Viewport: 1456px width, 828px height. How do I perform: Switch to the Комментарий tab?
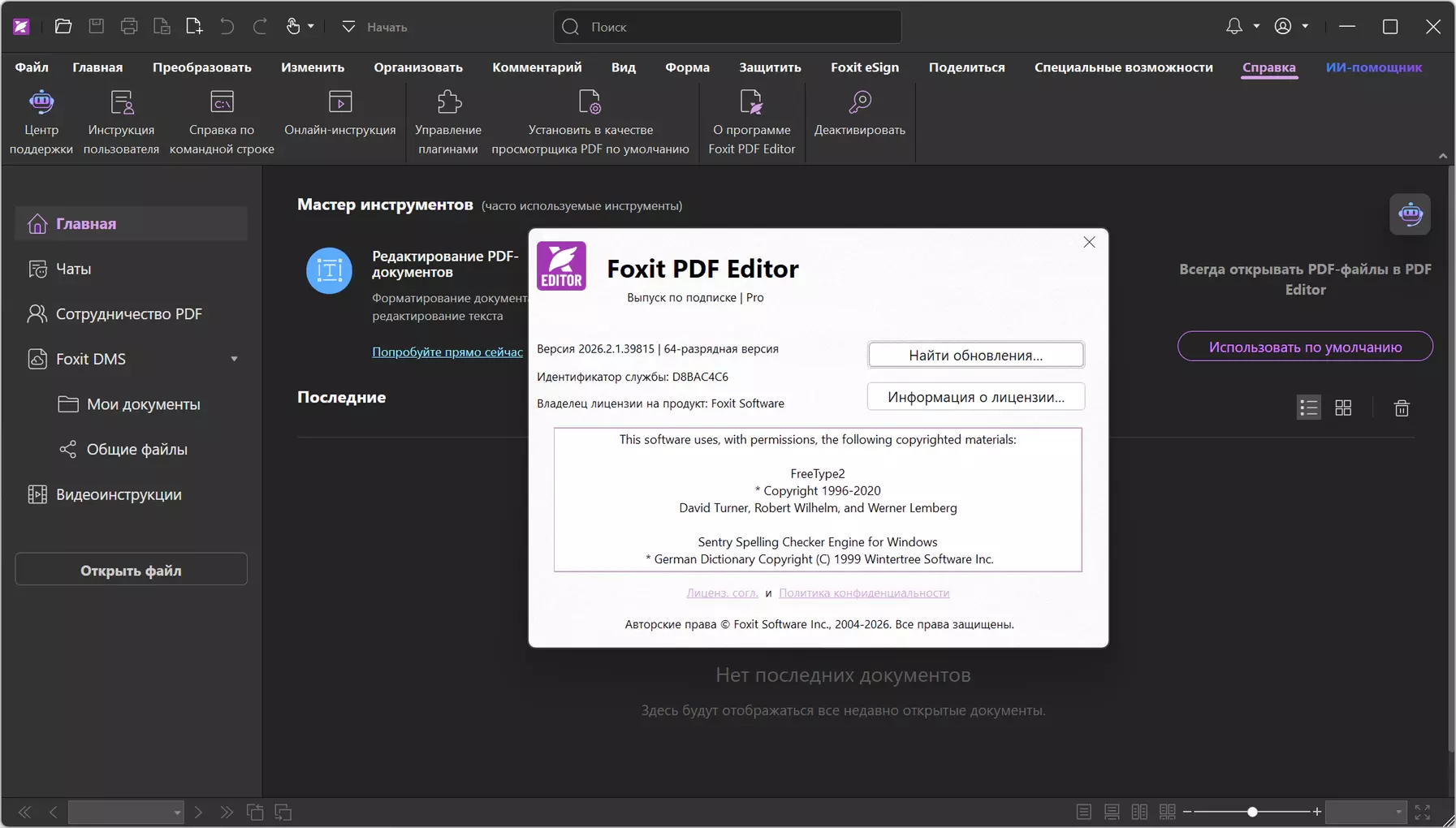click(x=537, y=67)
